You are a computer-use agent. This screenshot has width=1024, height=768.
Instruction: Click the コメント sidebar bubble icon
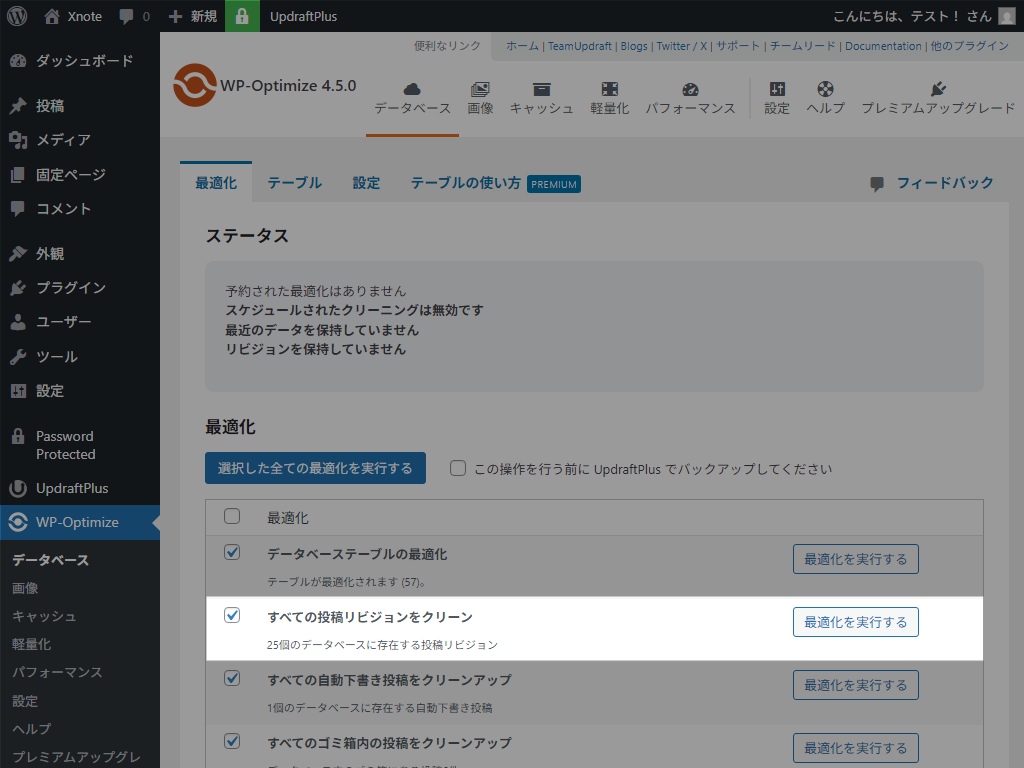pyautogui.click(x=18, y=208)
